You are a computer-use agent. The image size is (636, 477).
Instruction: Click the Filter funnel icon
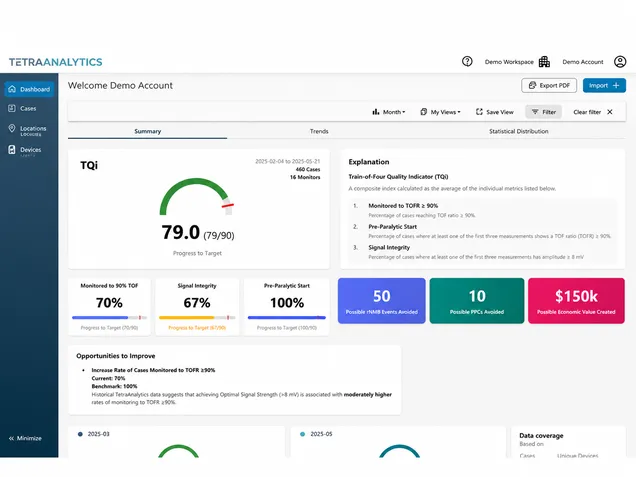(x=535, y=112)
